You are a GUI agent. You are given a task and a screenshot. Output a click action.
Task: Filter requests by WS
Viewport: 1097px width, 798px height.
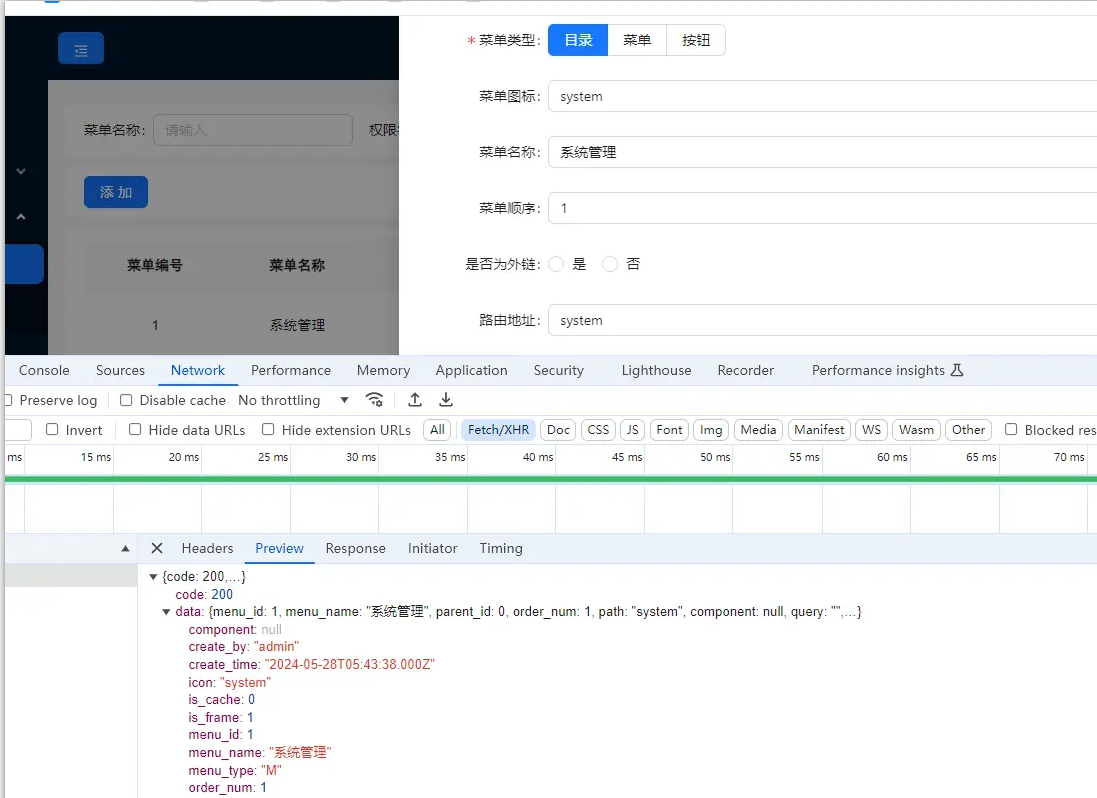[872, 429]
